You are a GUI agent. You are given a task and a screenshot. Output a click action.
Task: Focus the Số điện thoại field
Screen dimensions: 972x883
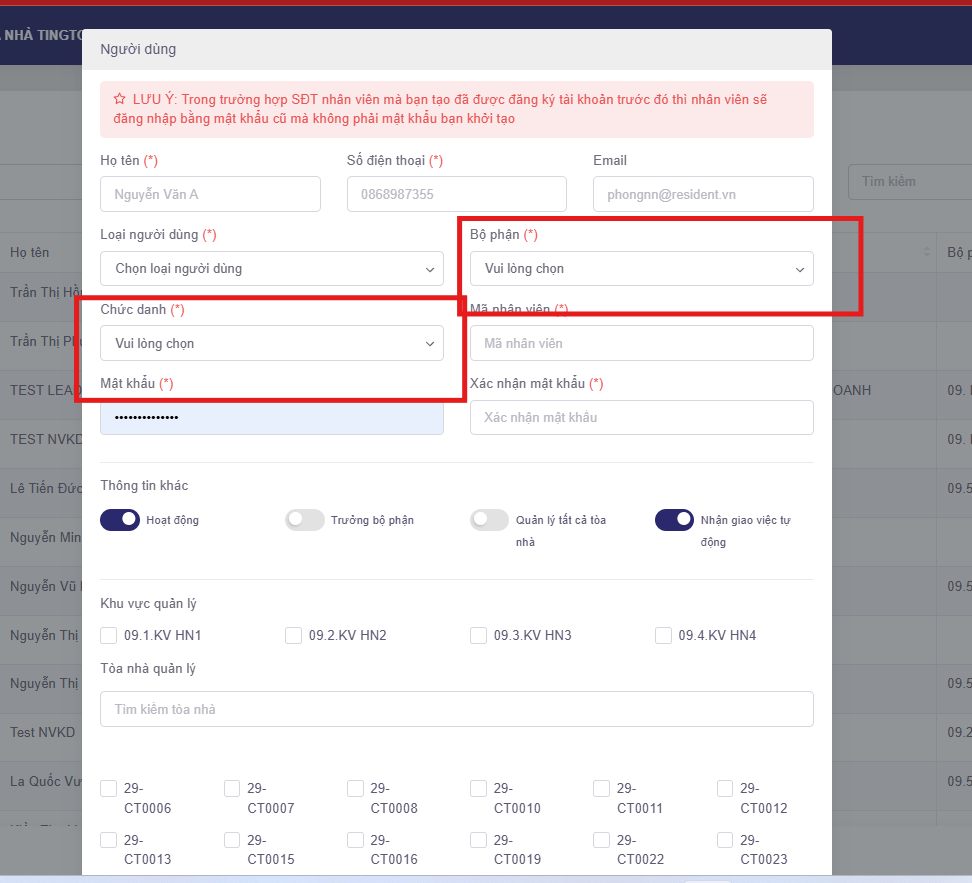pos(456,194)
